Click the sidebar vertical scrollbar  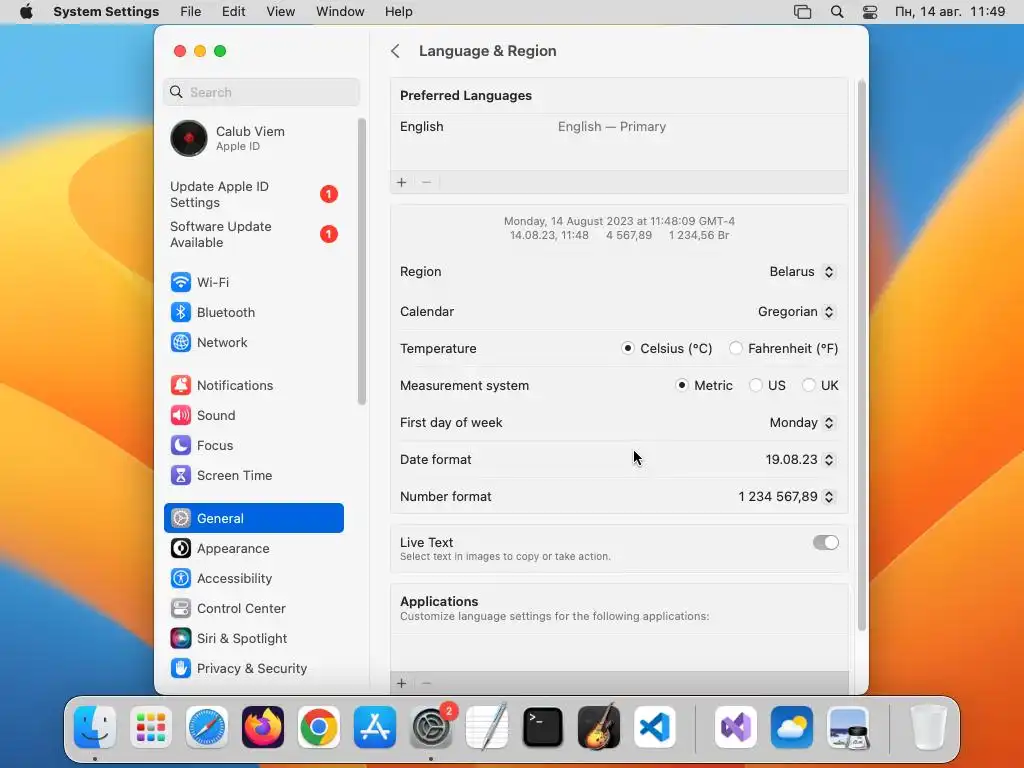(x=362, y=261)
